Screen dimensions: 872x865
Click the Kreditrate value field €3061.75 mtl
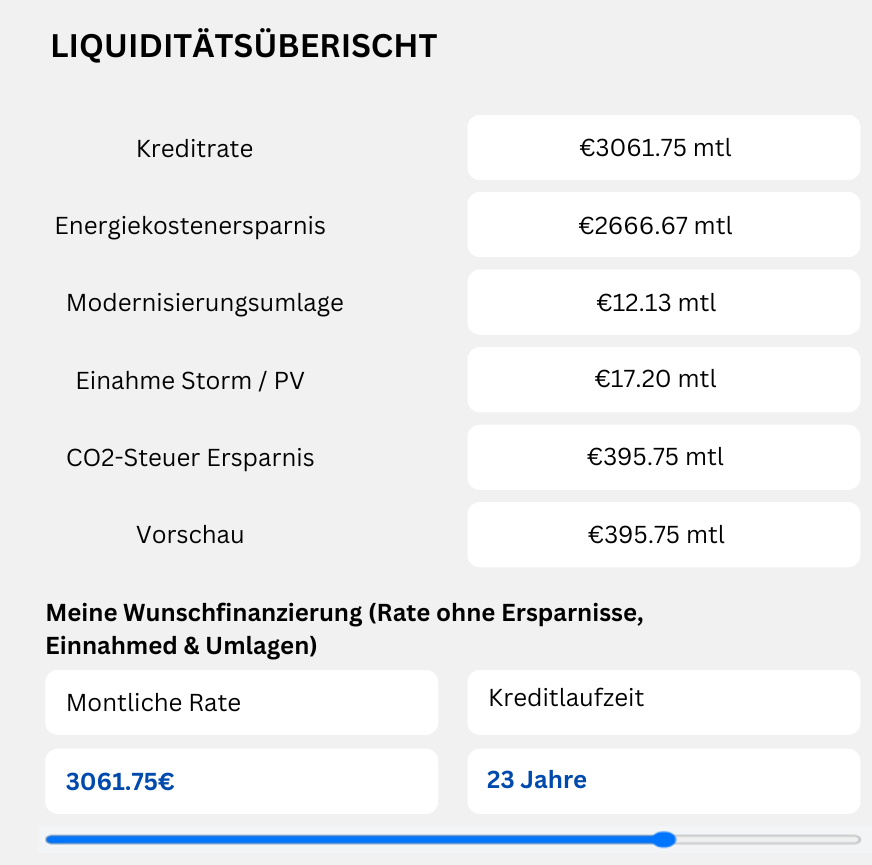(663, 148)
